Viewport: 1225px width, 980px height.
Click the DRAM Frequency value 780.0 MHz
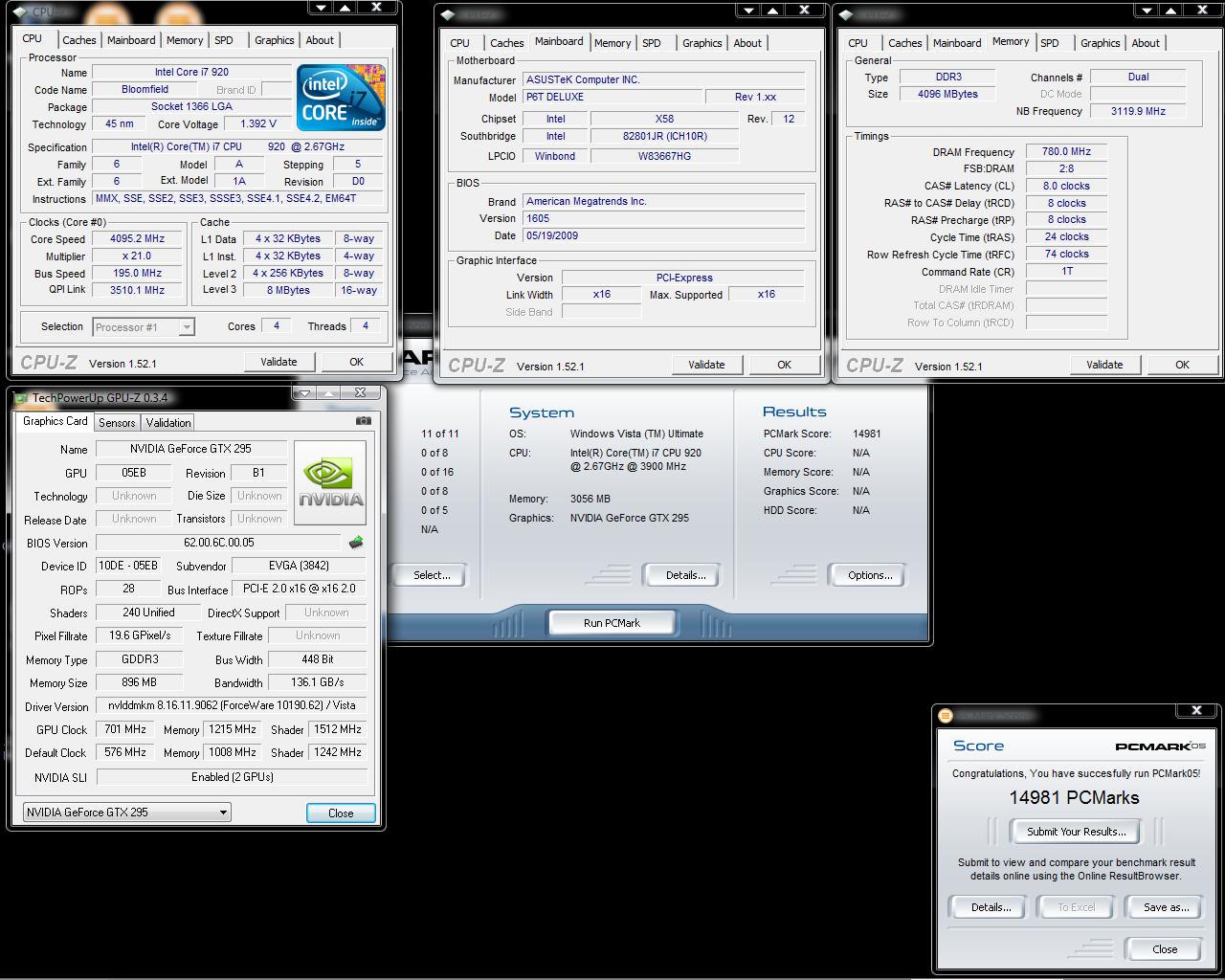[x=1067, y=151]
